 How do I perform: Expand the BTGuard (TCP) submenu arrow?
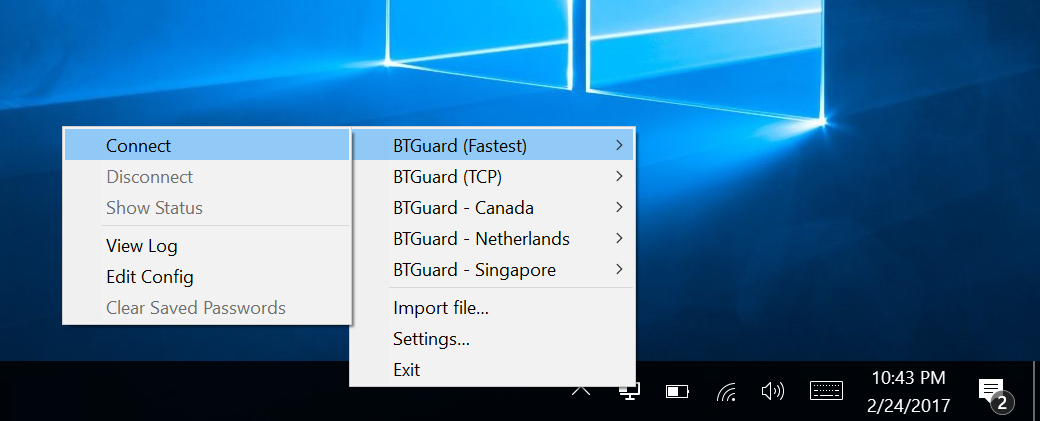click(x=620, y=177)
